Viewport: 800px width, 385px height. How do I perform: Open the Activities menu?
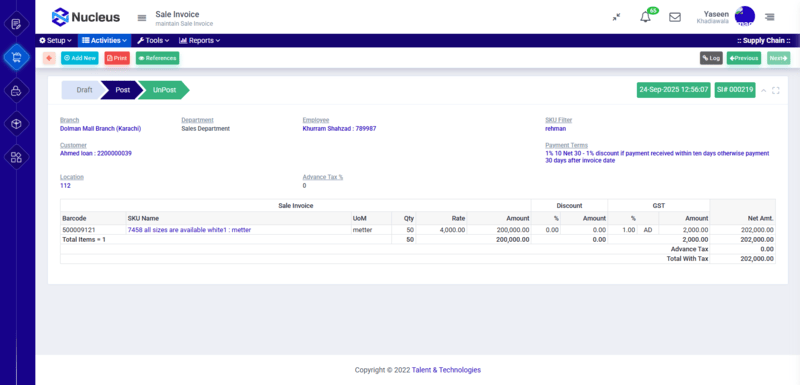coord(105,40)
